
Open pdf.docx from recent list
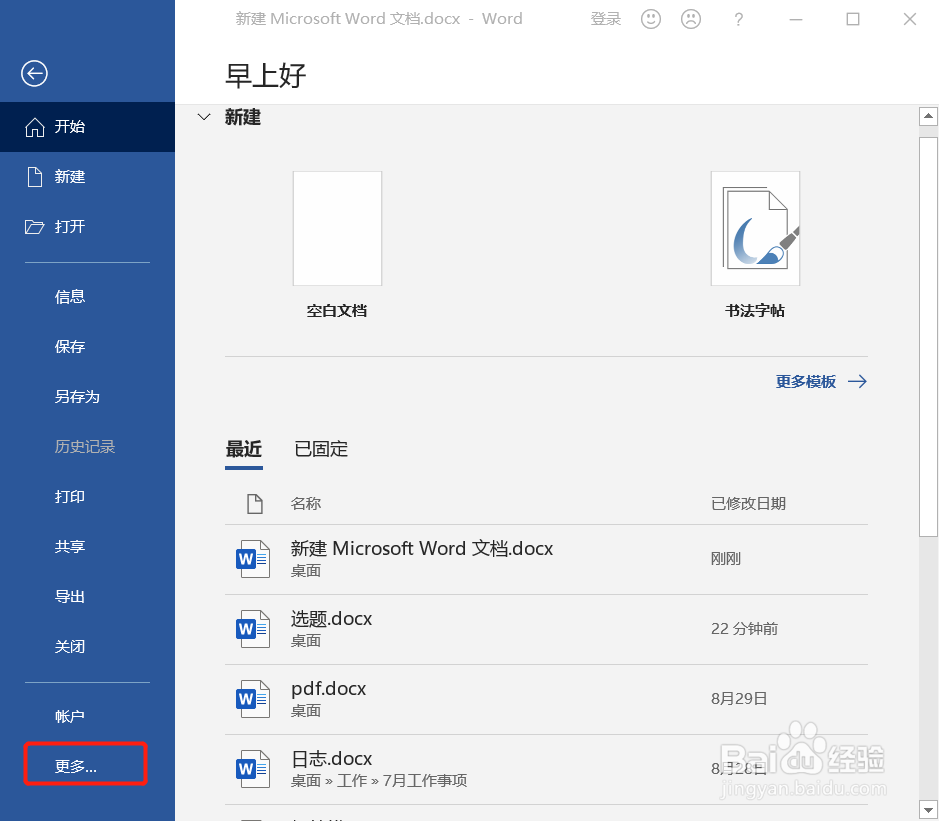click(329, 689)
